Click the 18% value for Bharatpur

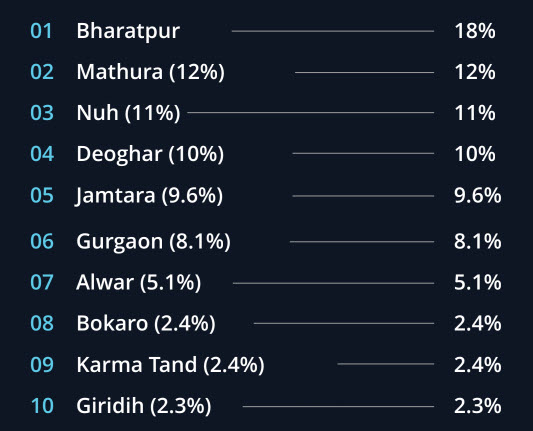click(475, 31)
